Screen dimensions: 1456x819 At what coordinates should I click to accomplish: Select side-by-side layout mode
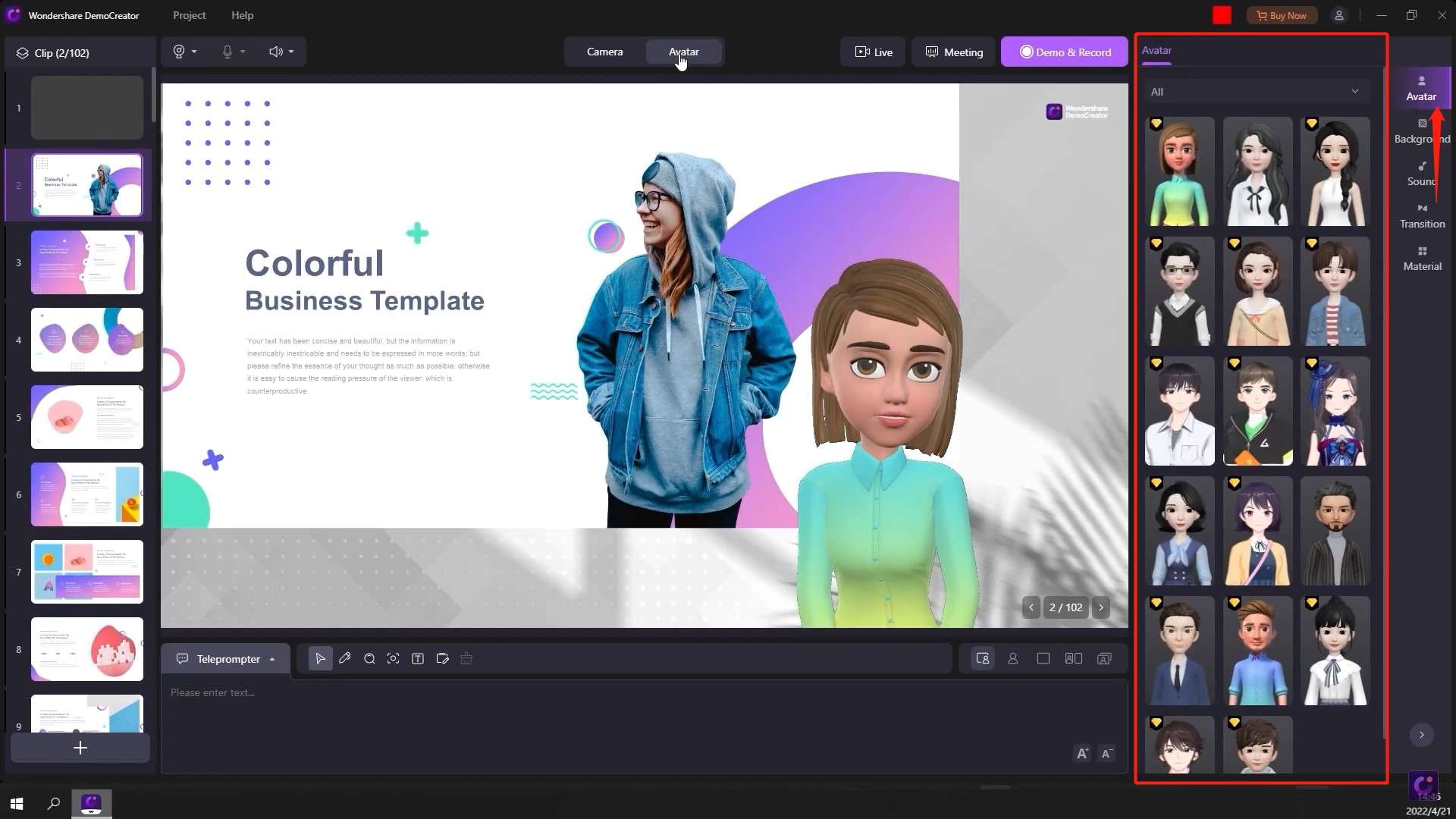pos(1073,658)
